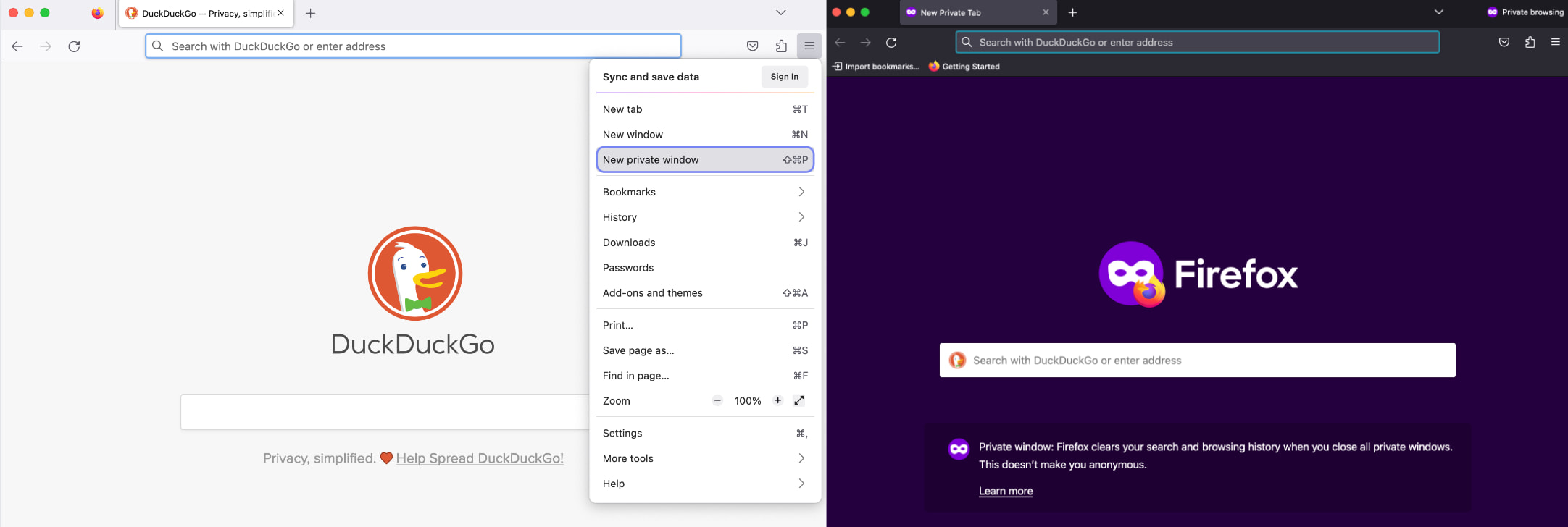
Task: Open new tab in DuckDuckGo window
Action: pyautogui.click(x=311, y=13)
